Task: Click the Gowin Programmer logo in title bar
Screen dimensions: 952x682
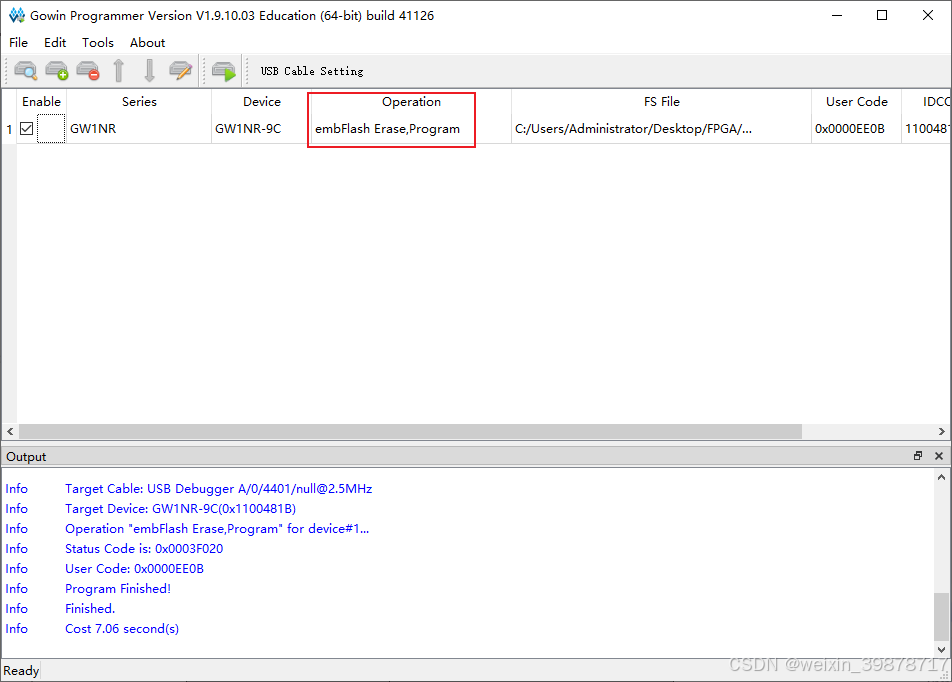Action: (16, 15)
